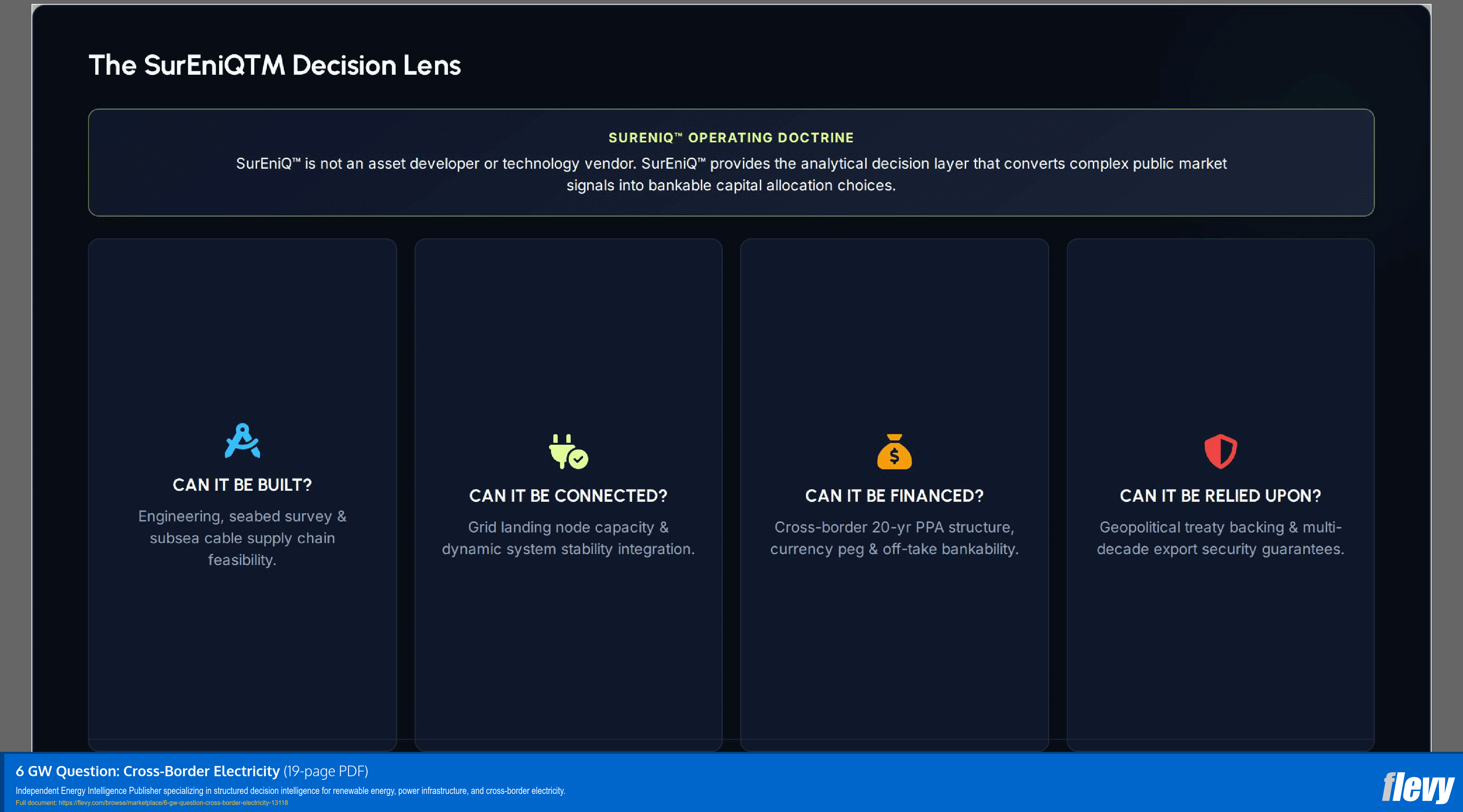Click the 'SURENIQ™ OPERATING DOCTRINE' label
Viewport: 1463px width, 812px height.
pyautogui.click(x=731, y=137)
